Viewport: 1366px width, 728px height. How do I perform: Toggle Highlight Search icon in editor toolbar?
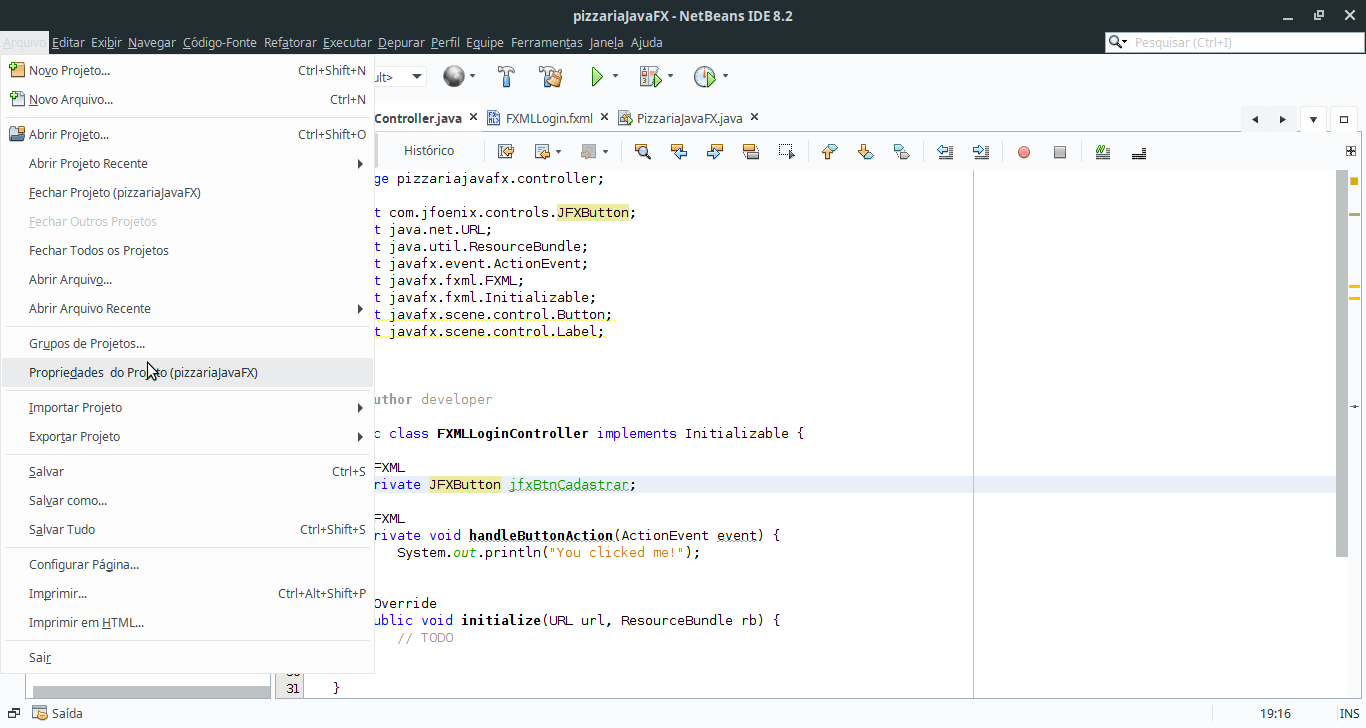(751, 152)
